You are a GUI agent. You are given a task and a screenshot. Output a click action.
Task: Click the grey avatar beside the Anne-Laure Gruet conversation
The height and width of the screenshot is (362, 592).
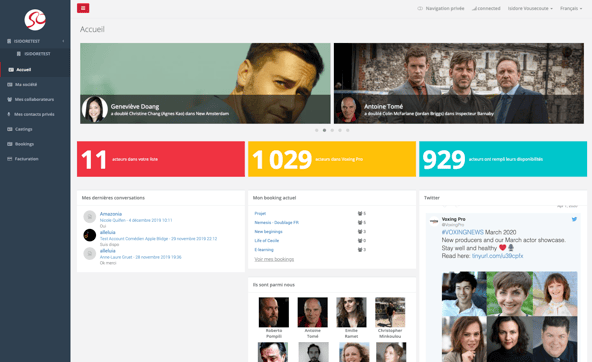(x=89, y=254)
